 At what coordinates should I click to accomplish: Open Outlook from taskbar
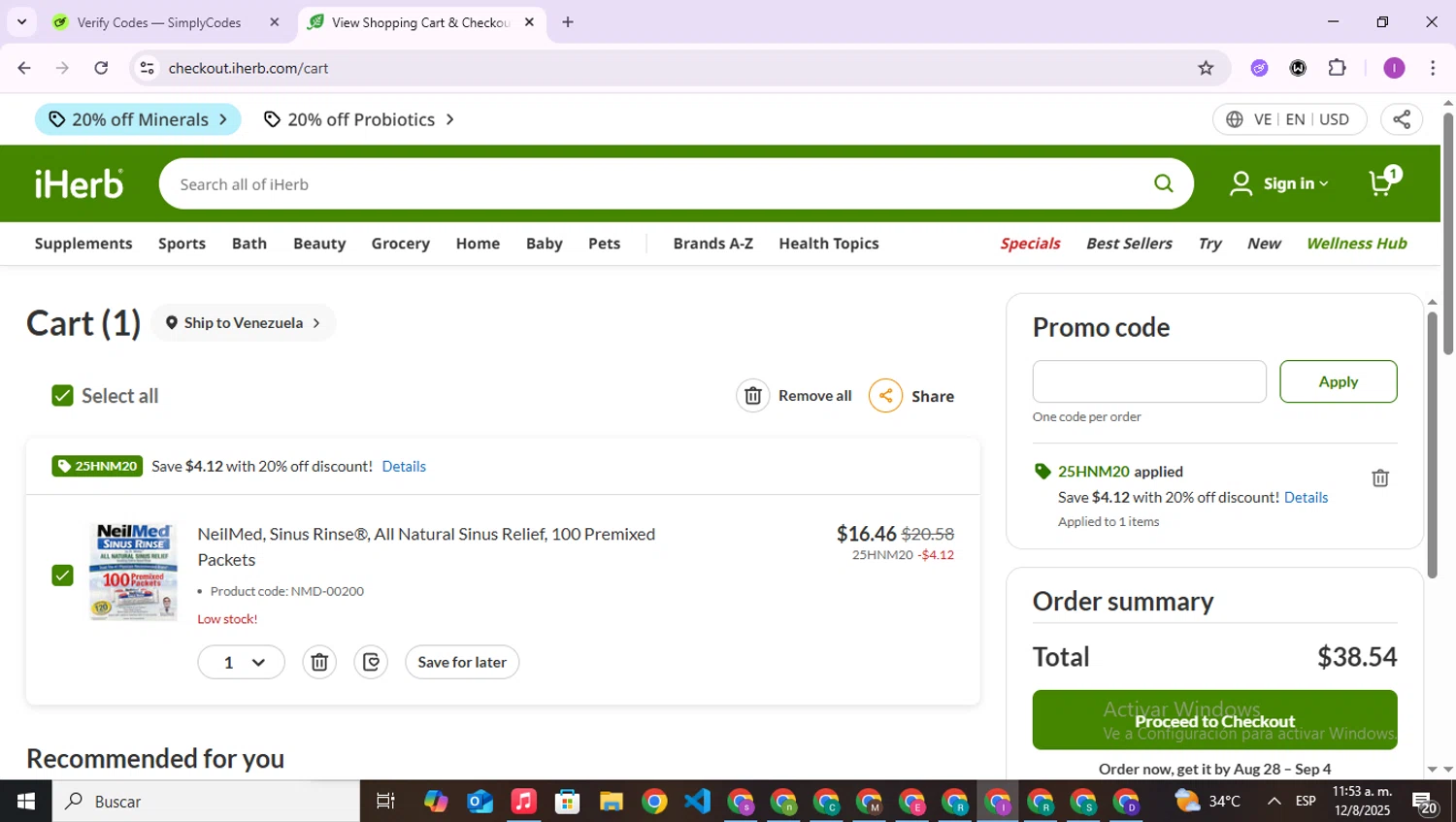click(x=480, y=802)
